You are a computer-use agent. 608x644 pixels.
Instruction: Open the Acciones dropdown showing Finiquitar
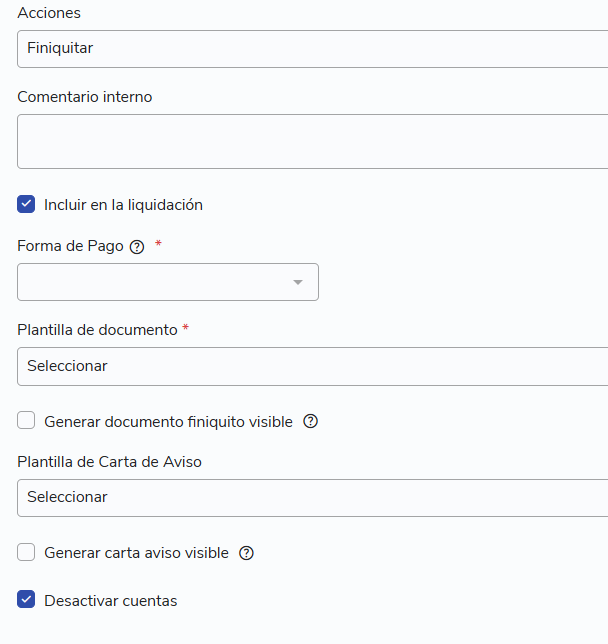point(313,49)
